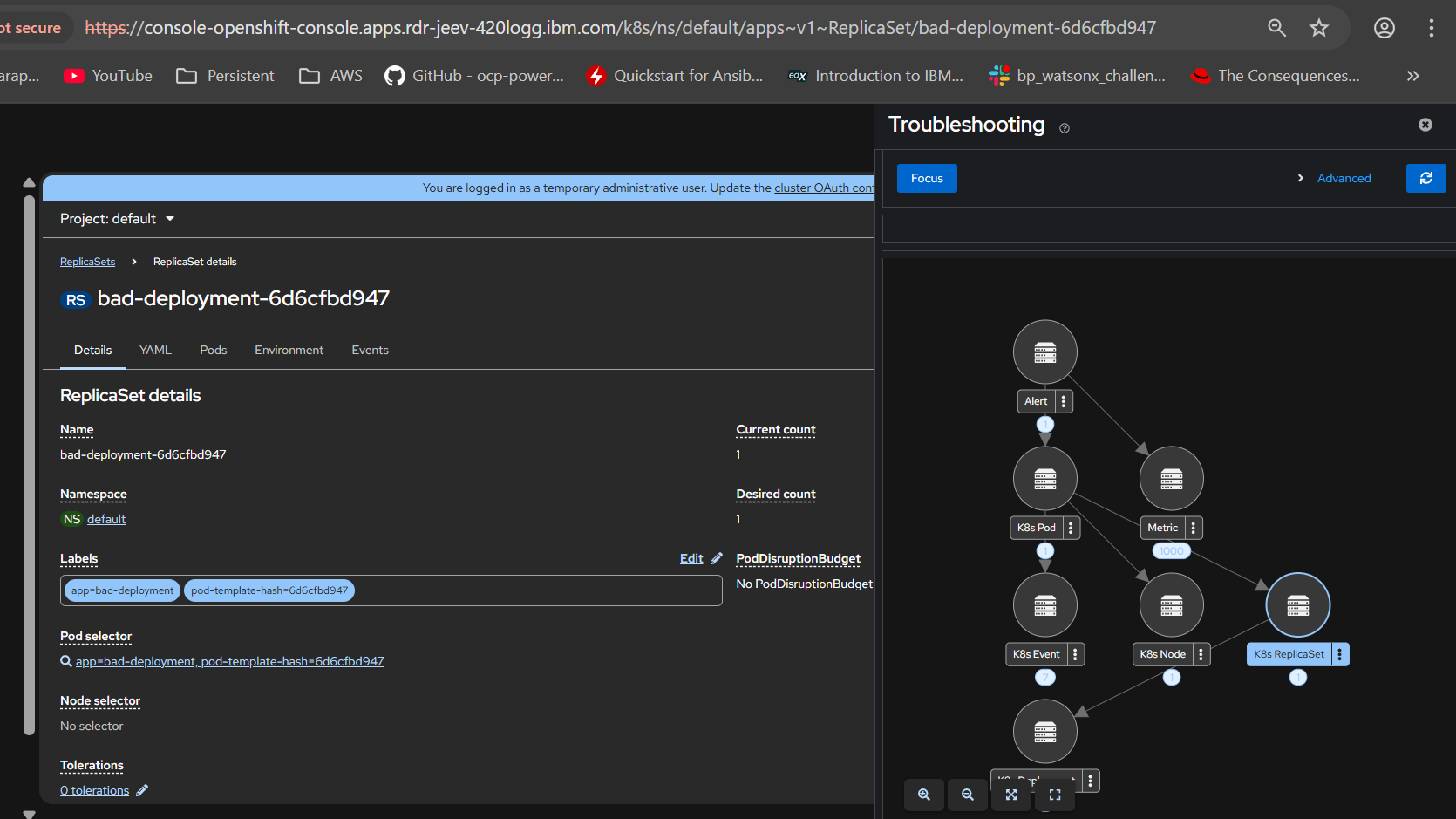Select the K8s ReplicaSet graph node
Viewport: 1456px width, 819px height.
[x=1297, y=605]
